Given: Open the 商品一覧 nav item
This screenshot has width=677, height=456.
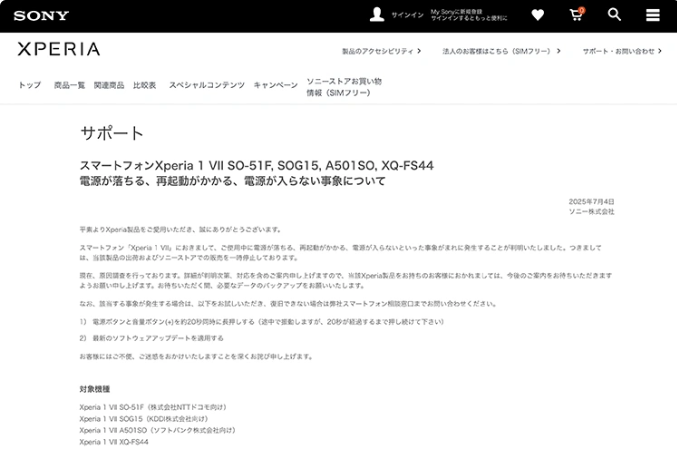Looking at the screenshot, I should (69, 85).
